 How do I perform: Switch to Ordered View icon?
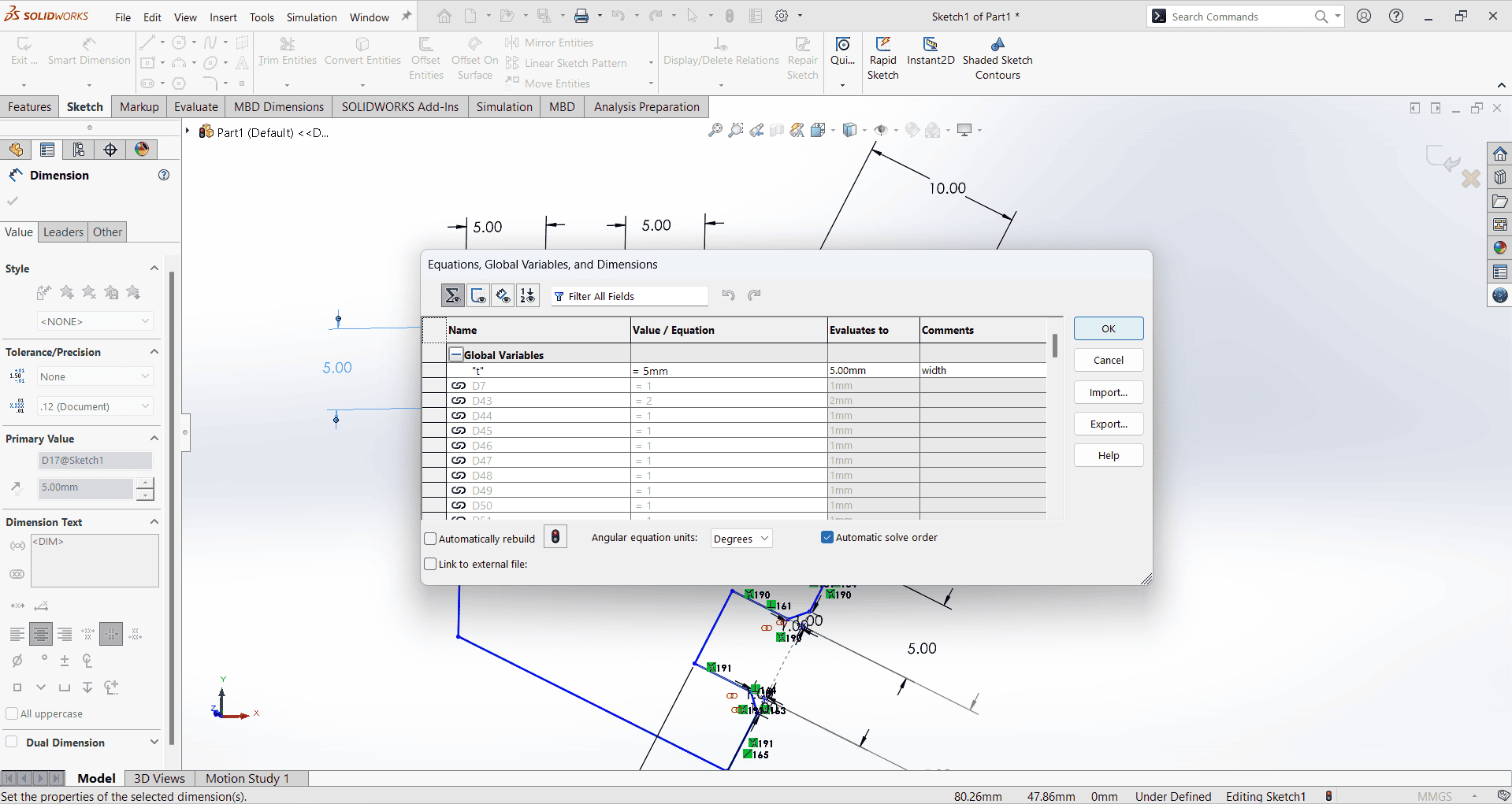pyautogui.click(x=528, y=295)
